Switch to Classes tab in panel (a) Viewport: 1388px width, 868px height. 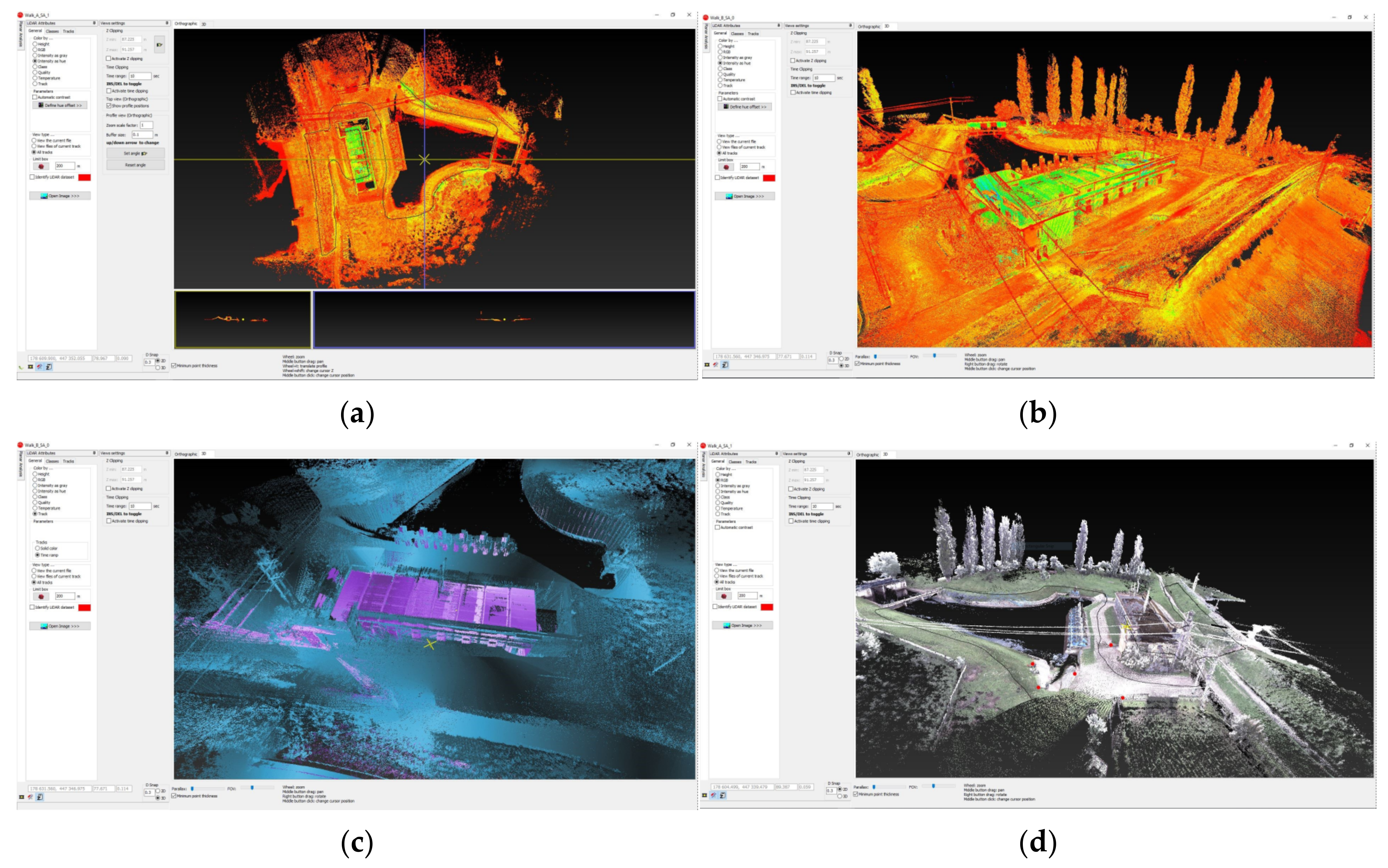52,31
